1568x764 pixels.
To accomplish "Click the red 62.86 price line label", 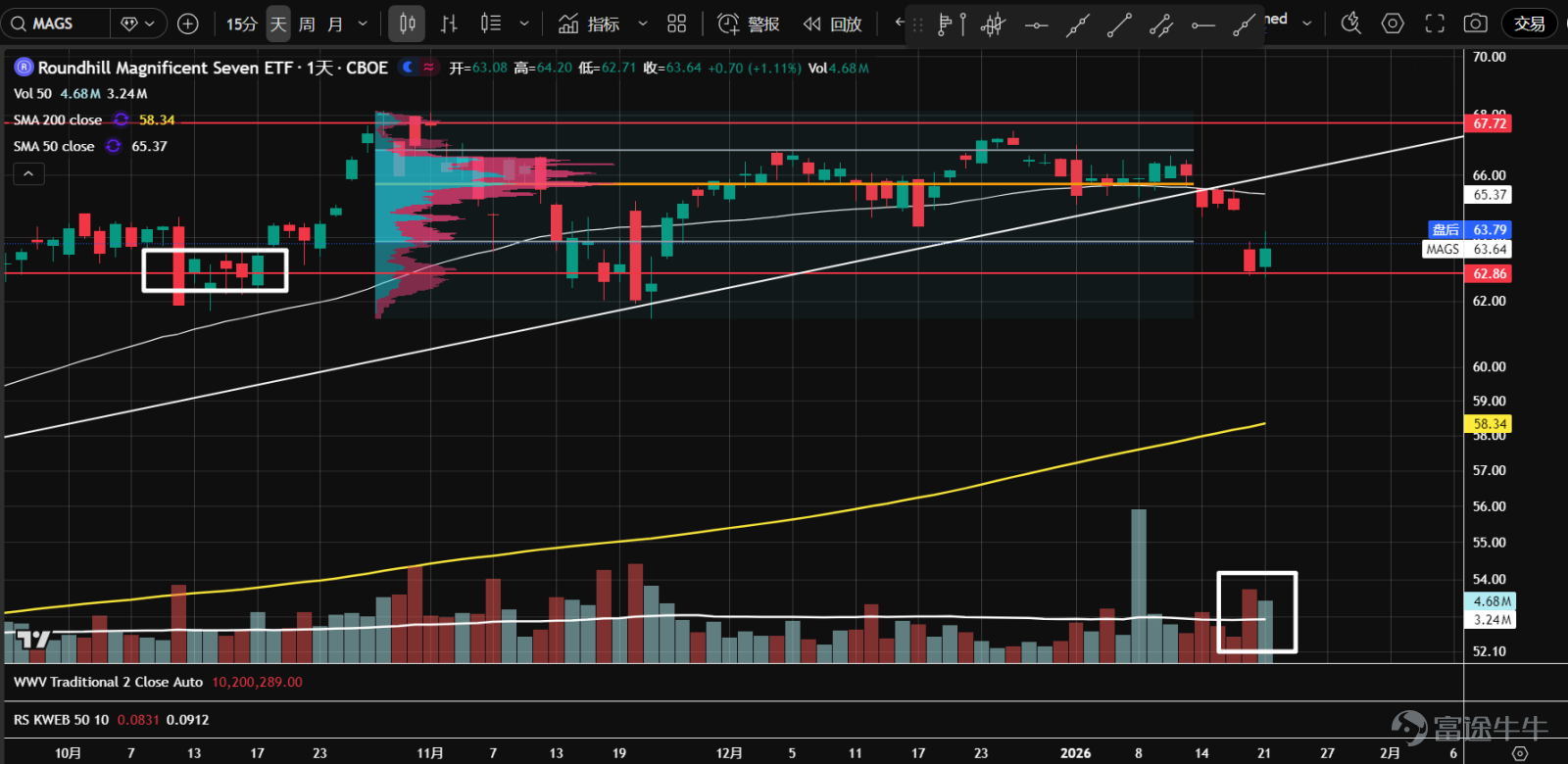I will coord(1489,273).
